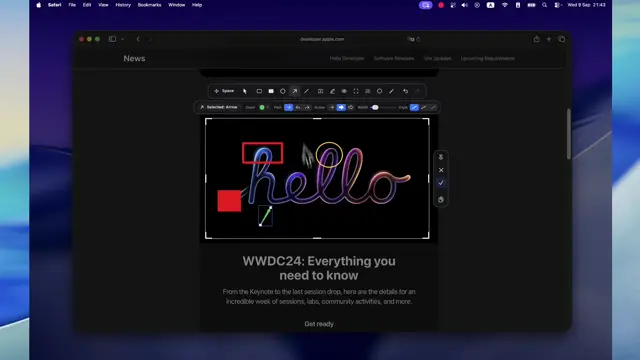640x360 pixels.
Task: Choose the straight arrow path option
Action: [289, 107]
